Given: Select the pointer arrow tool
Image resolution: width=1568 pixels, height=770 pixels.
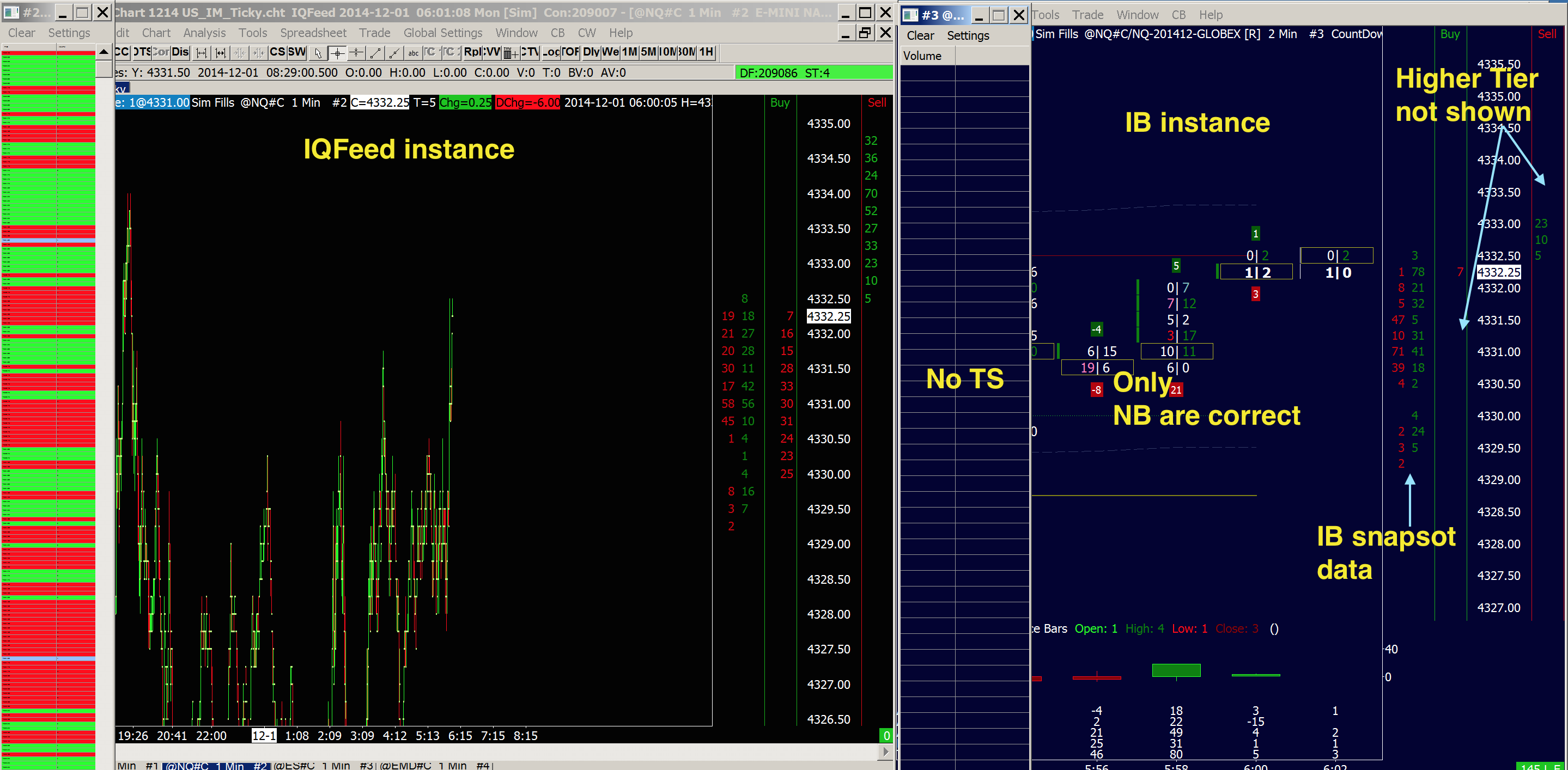Looking at the screenshot, I should point(317,53).
